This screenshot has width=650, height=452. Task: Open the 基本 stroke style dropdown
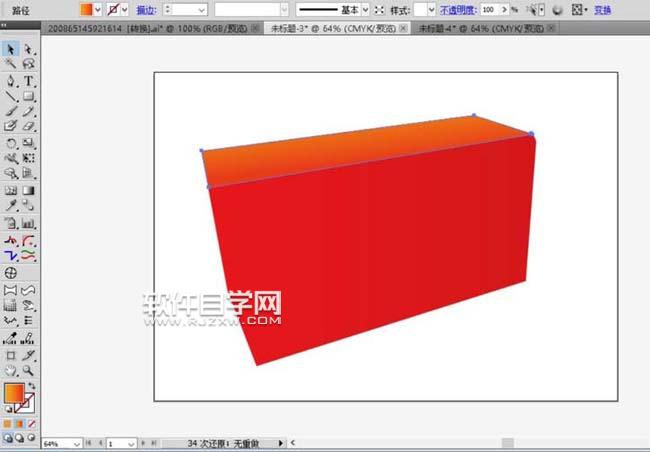point(365,10)
